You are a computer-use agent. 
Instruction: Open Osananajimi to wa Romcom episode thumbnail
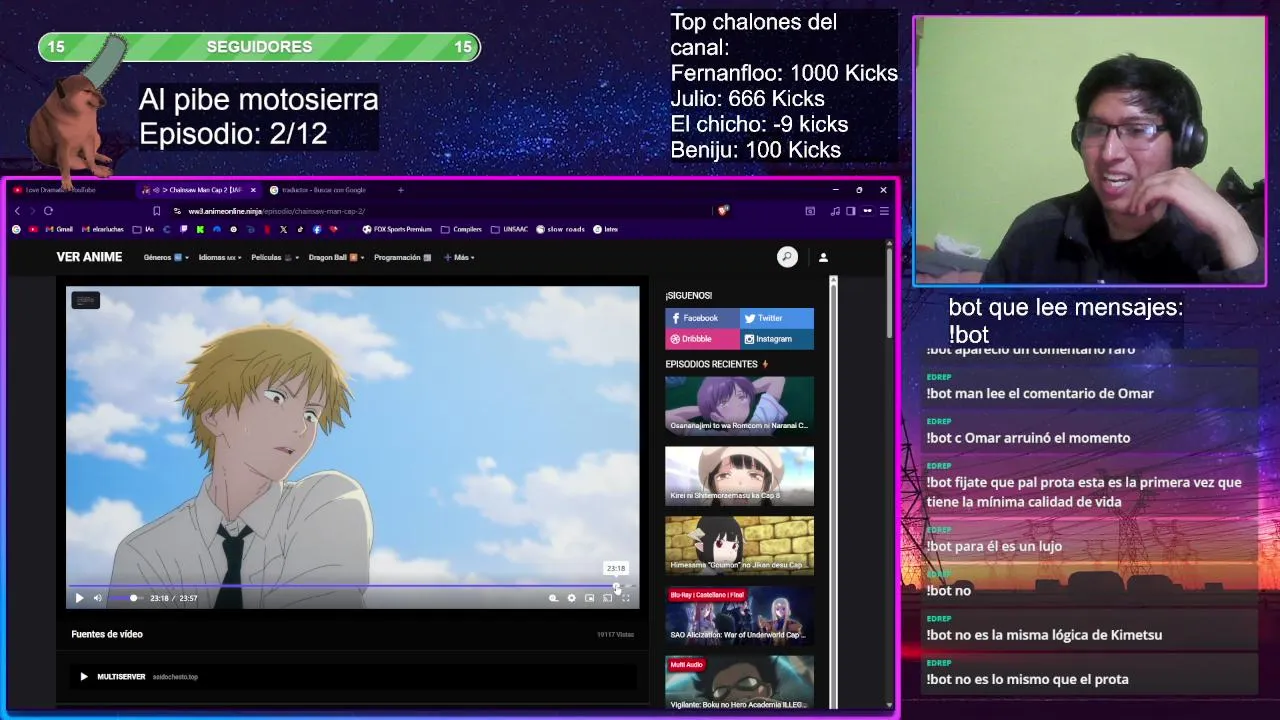[x=739, y=405]
